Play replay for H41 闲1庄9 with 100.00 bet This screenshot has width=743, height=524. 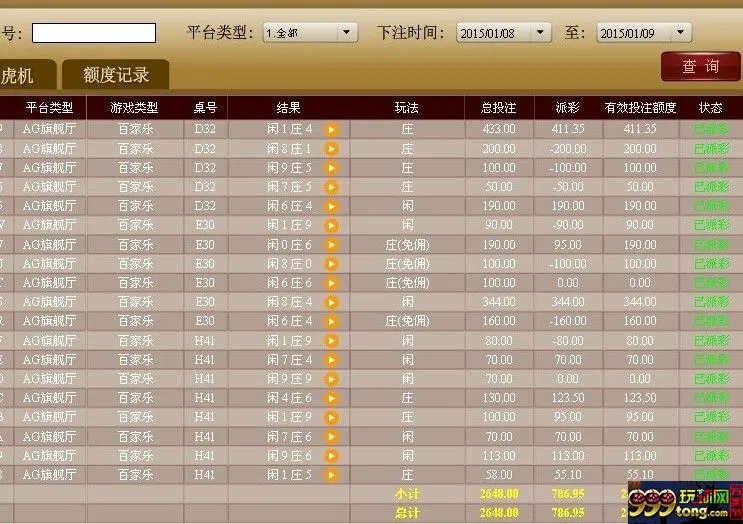[x=332, y=417]
